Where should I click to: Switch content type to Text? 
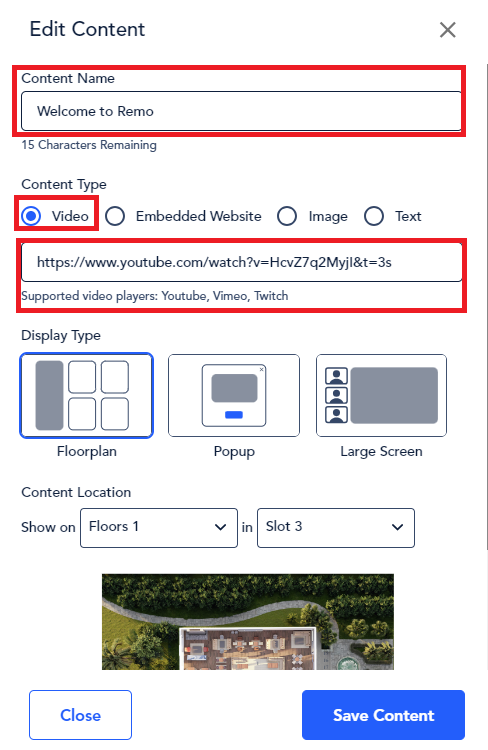coord(374,216)
